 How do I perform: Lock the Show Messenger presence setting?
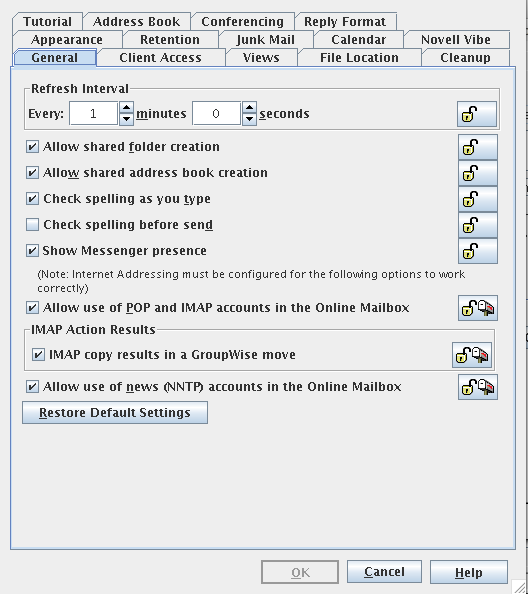pos(478,251)
